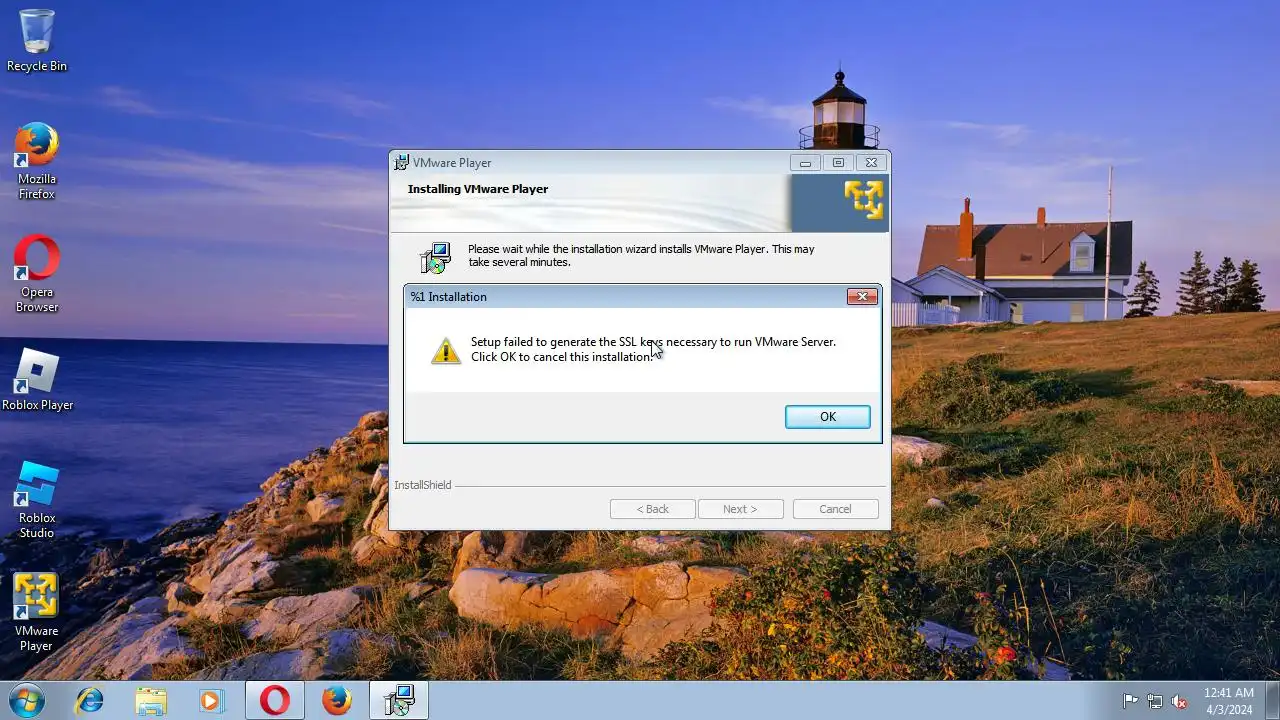The width and height of the screenshot is (1280, 720).
Task: Click the Cancel button in the installer
Action: click(x=835, y=509)
